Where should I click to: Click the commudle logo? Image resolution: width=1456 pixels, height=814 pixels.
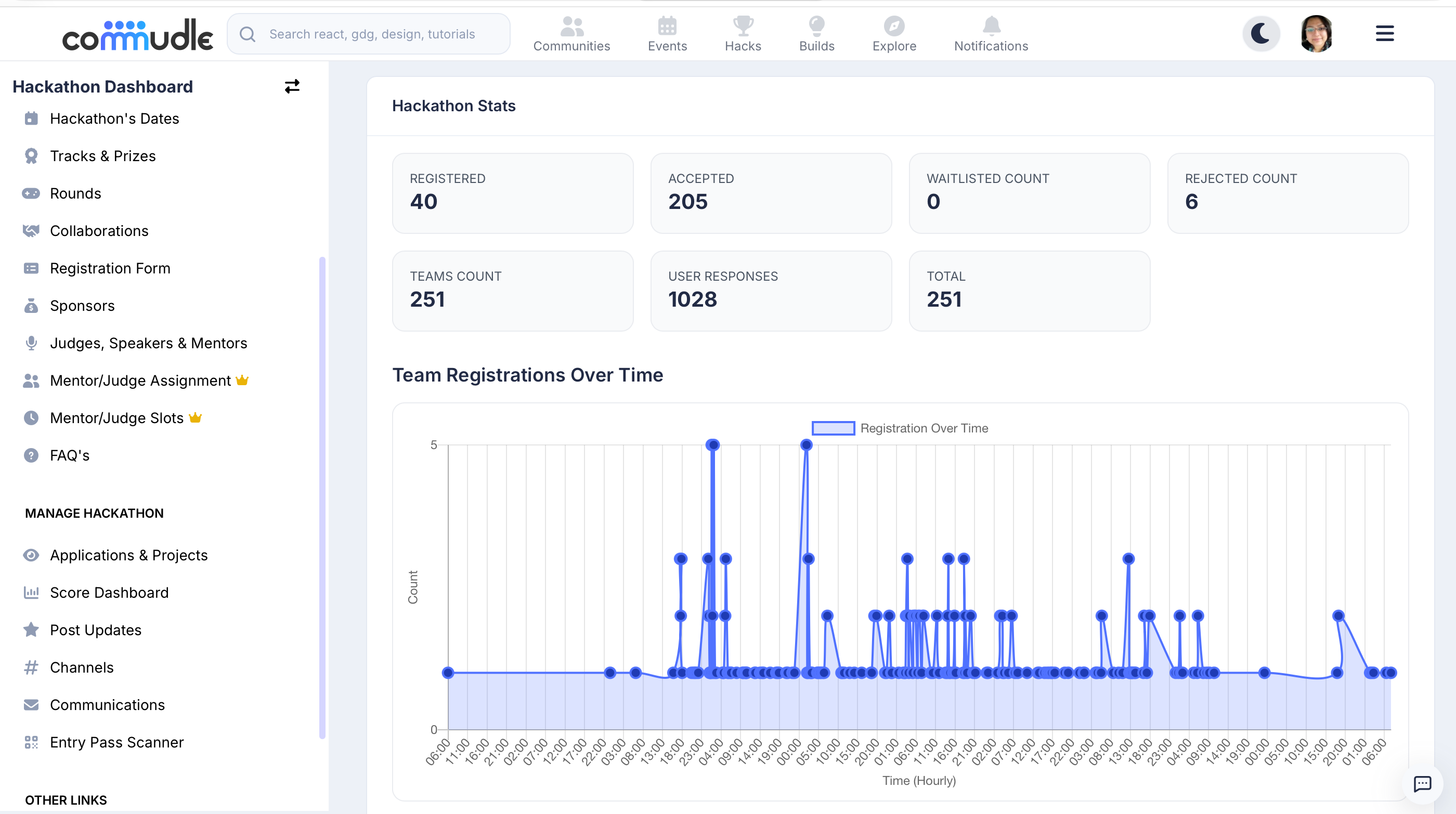point(137,34)
